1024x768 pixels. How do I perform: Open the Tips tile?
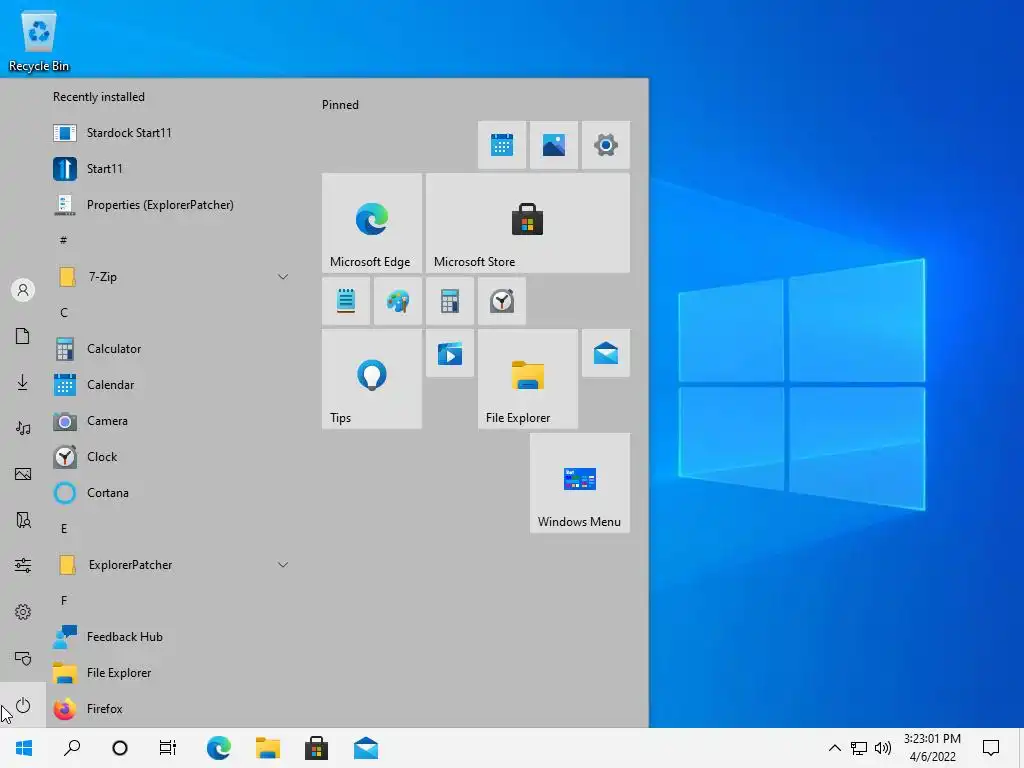tap(372, 379)
